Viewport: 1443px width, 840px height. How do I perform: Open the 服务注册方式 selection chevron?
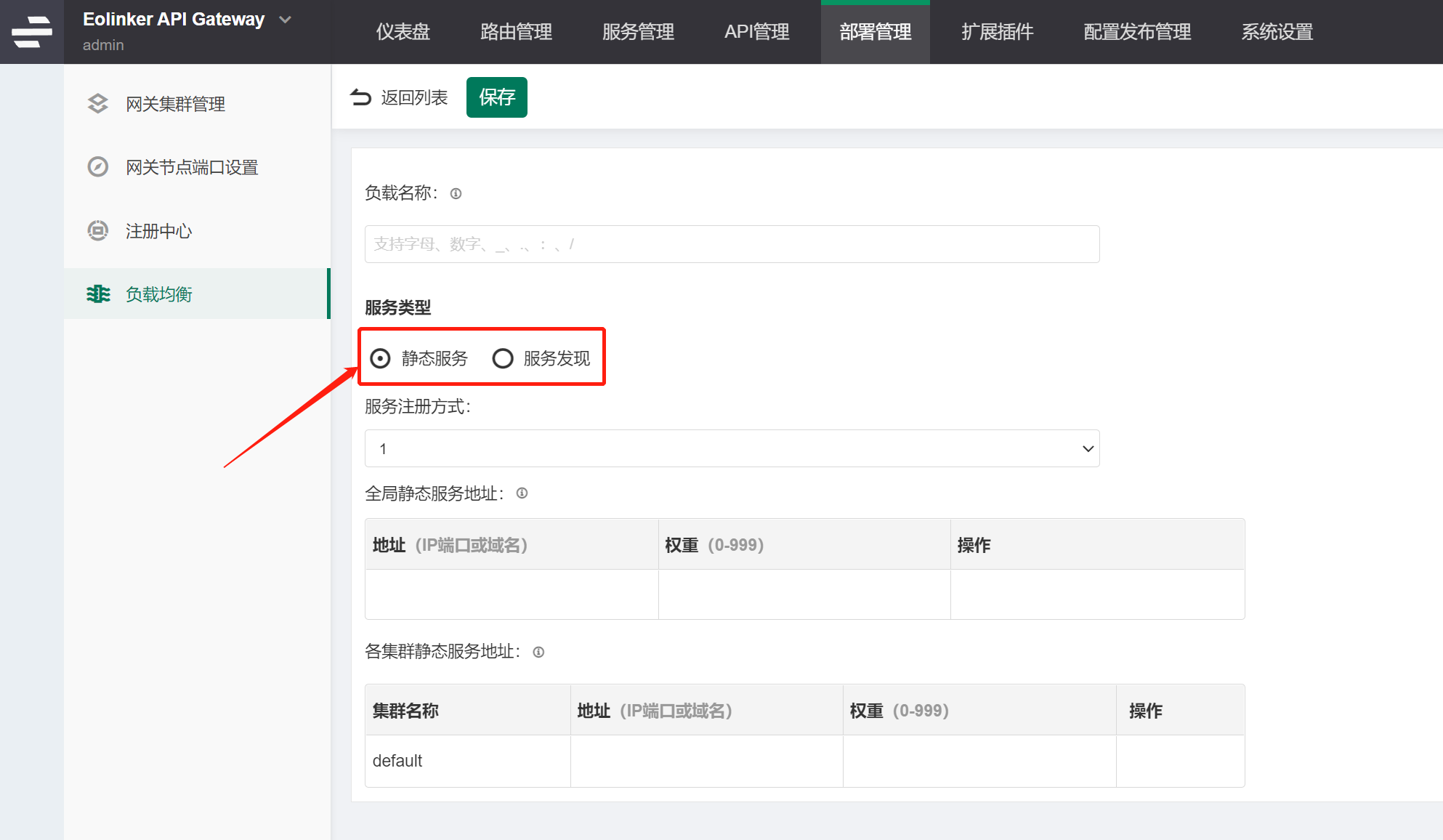[1088, 448]
